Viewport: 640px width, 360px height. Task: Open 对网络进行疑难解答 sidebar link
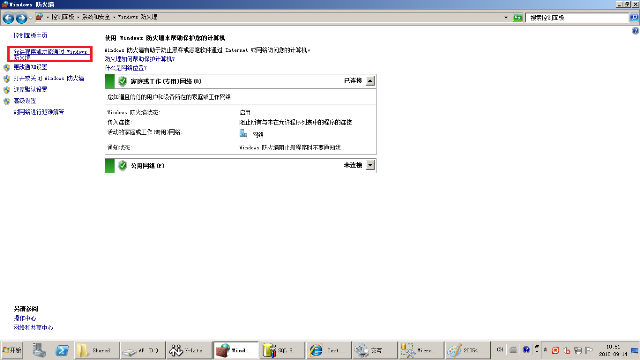(39, 112)
